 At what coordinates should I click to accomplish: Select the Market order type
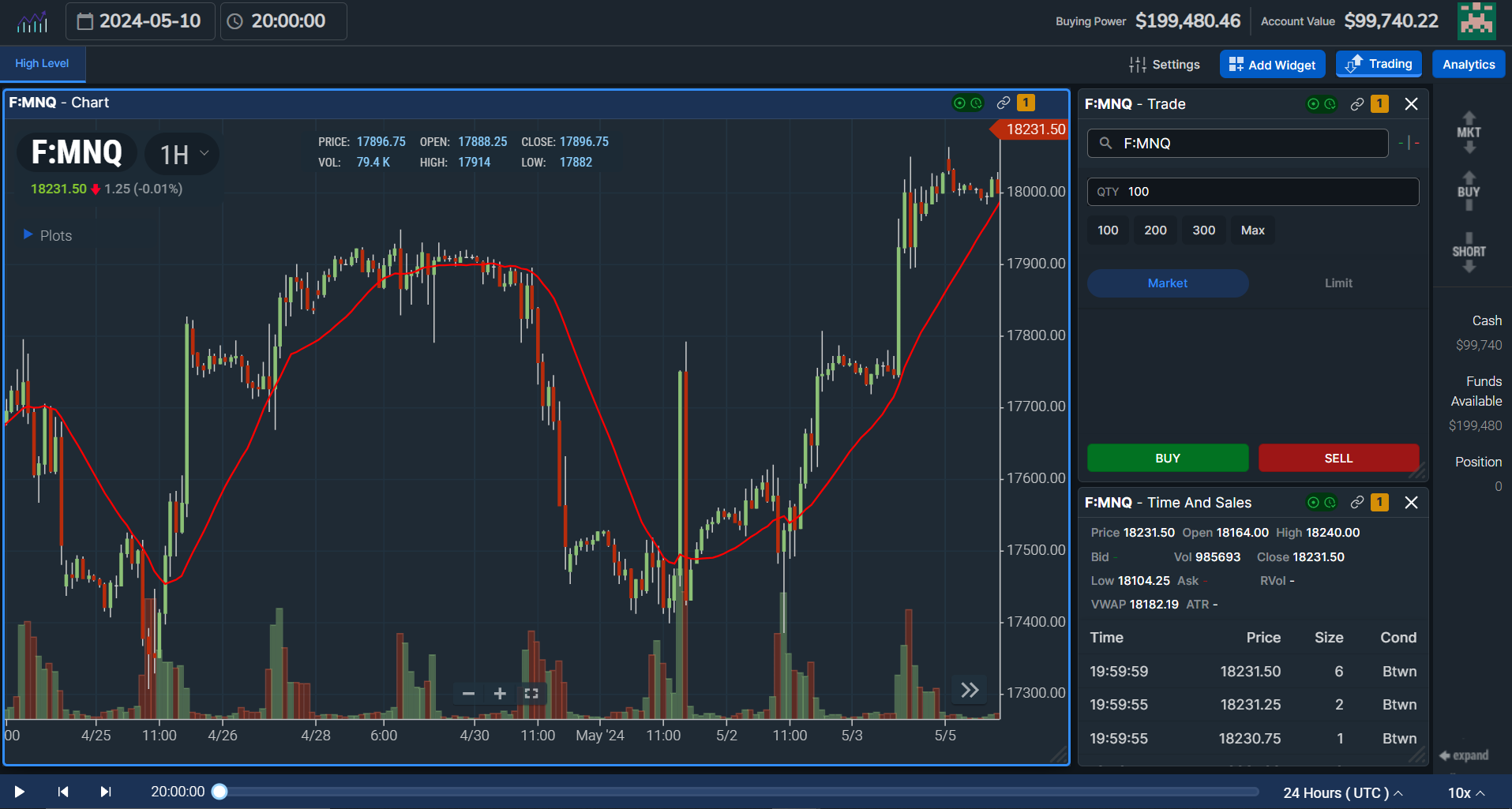coord(1168,283)
